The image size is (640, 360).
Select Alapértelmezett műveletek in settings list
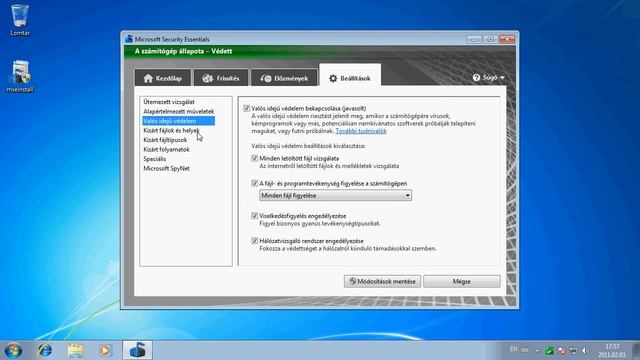coord(178,111)
